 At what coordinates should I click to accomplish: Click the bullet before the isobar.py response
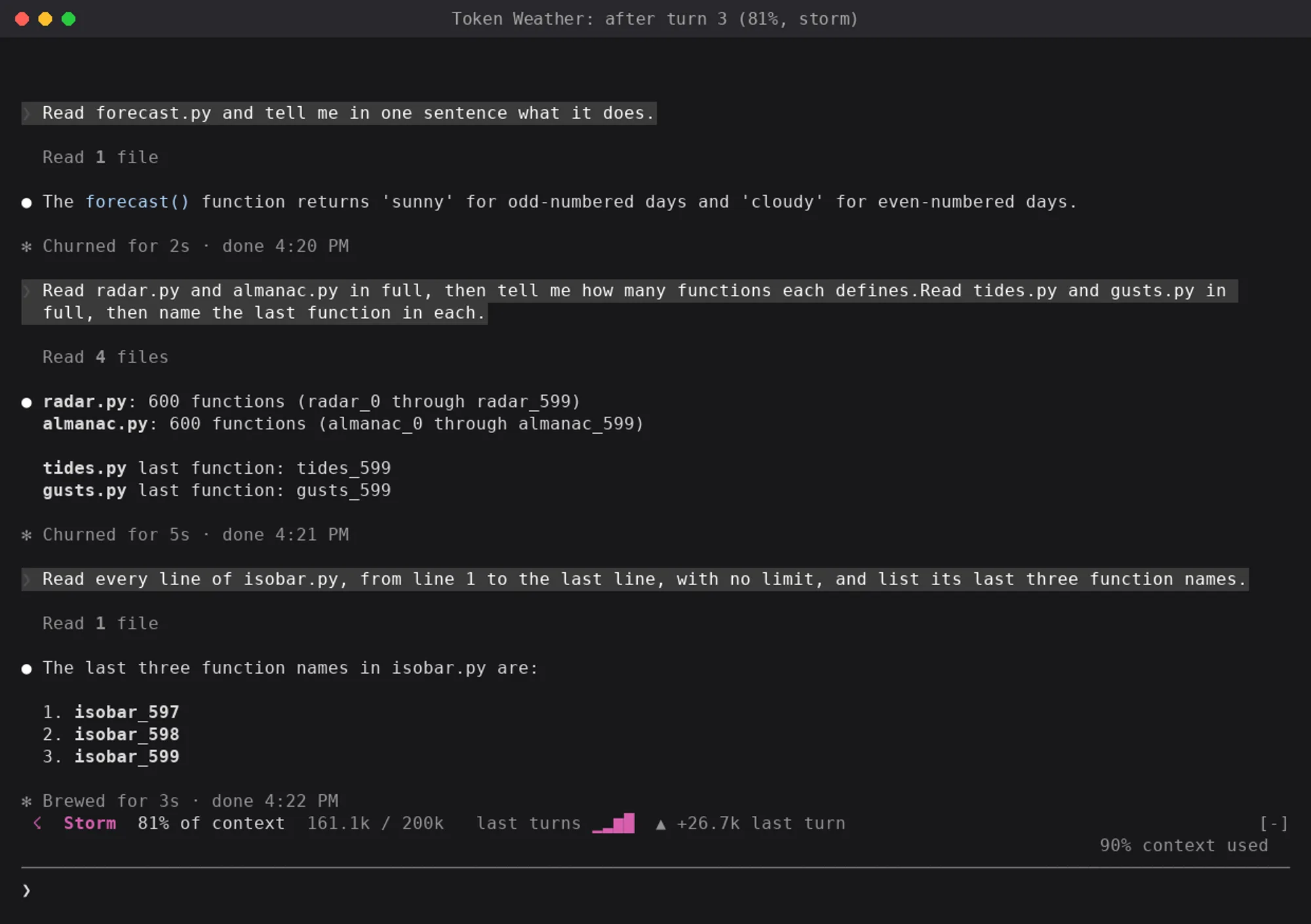point(26,668)
